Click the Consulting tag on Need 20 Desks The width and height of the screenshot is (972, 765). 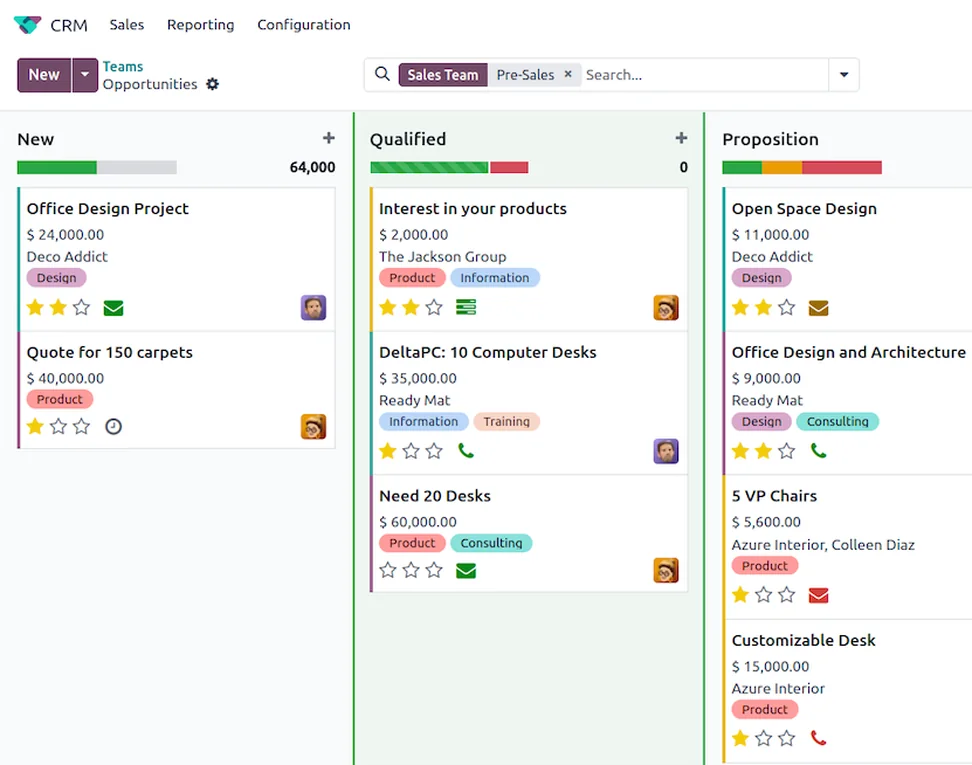pos(491,543)
